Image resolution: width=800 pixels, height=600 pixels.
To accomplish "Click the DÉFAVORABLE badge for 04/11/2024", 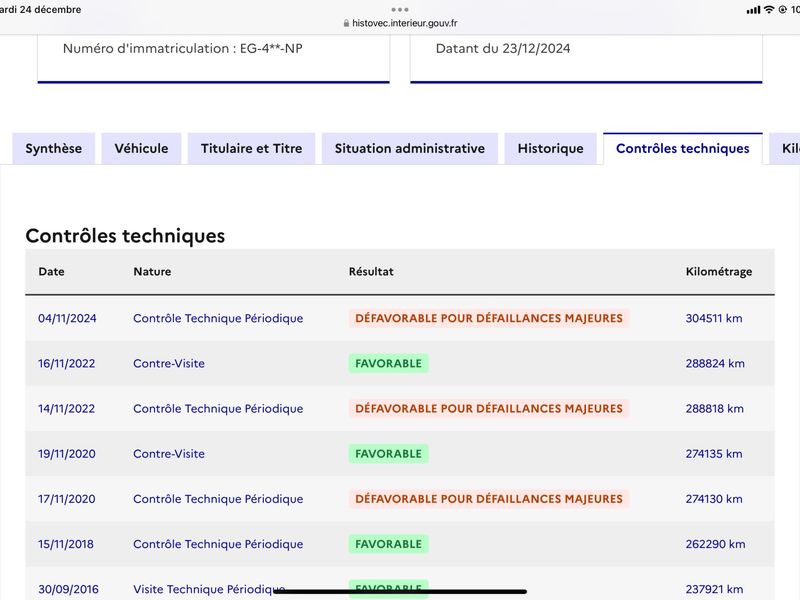I will [489, 318].
